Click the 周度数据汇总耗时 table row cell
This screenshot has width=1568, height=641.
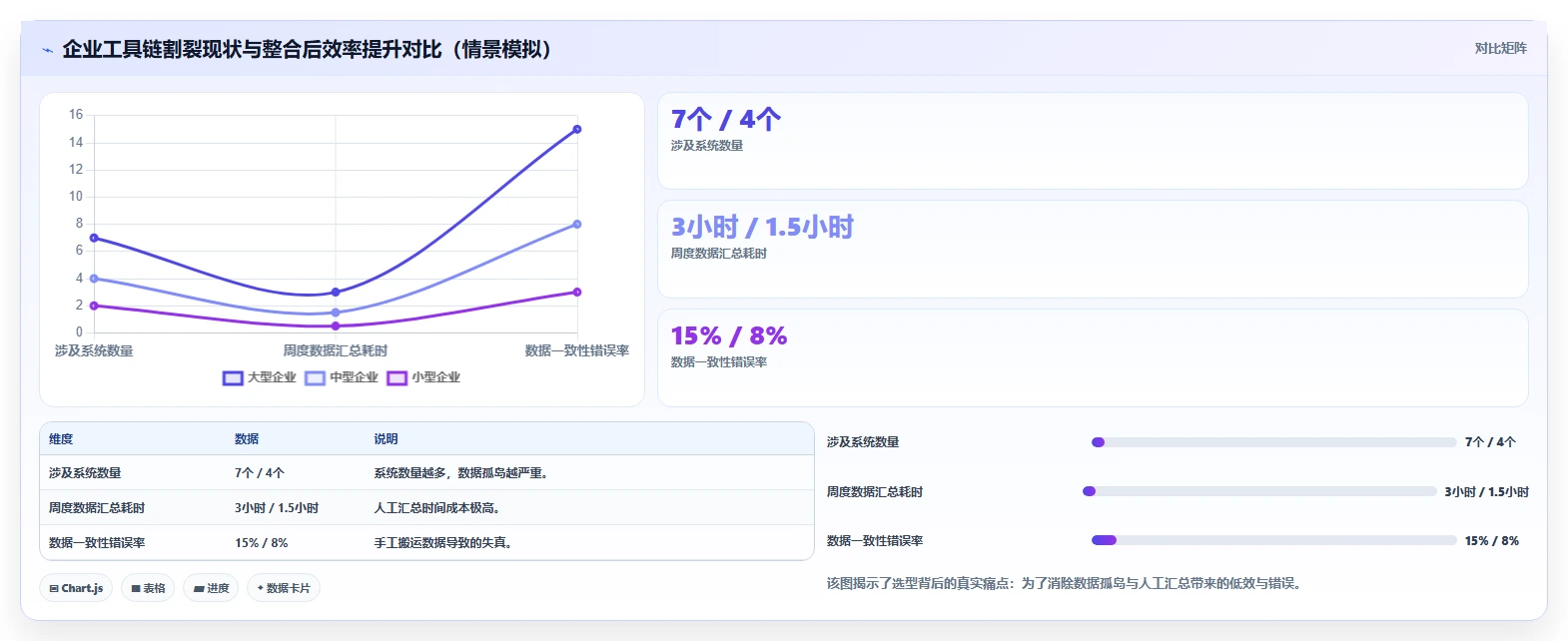(x=97, y=508)
